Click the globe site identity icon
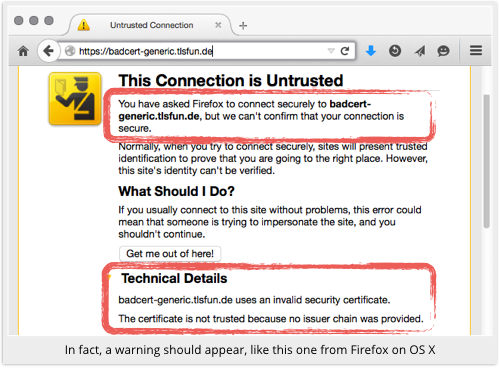The width and height of the screenshot is (499, 368). click(70, 51)
